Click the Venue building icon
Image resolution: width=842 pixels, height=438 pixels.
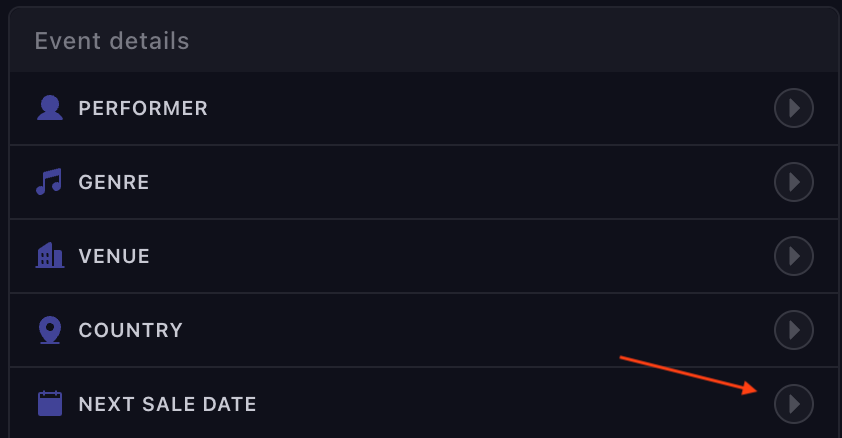pos(49,256)
